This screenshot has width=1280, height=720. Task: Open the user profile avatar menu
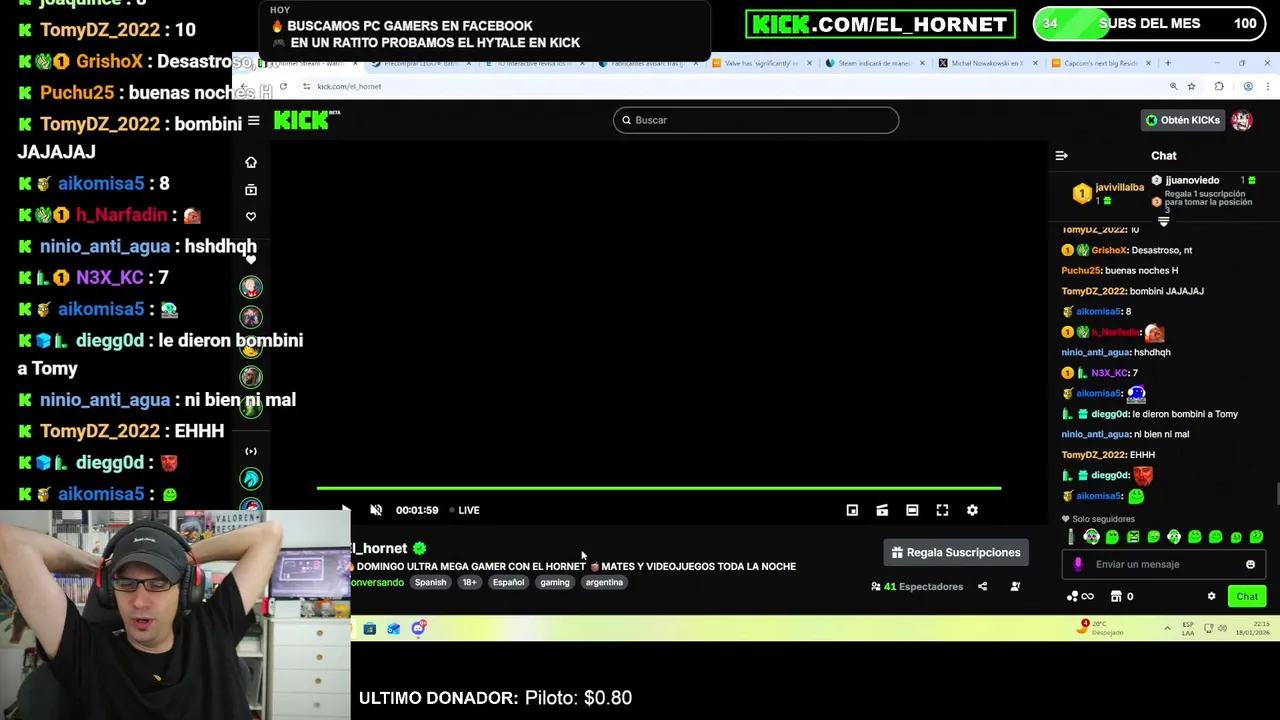pos(1242,120)
